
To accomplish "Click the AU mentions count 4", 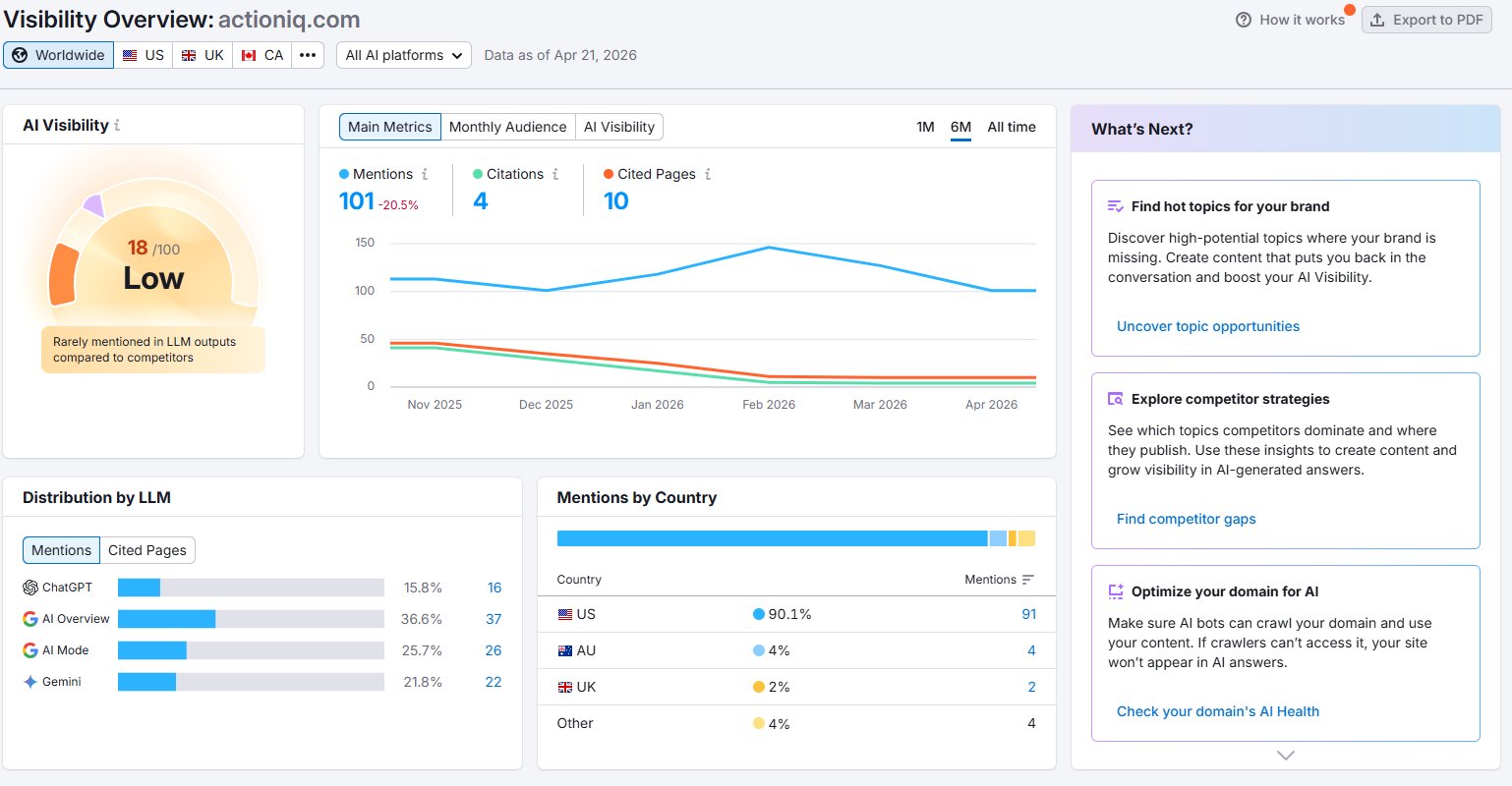I will pos(1031,650).
